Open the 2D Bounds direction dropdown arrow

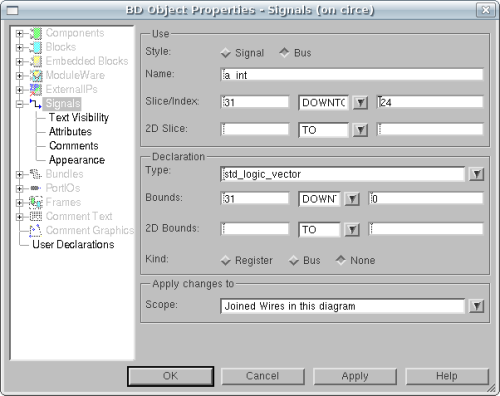pyautogui.click(x=352, y=230)
